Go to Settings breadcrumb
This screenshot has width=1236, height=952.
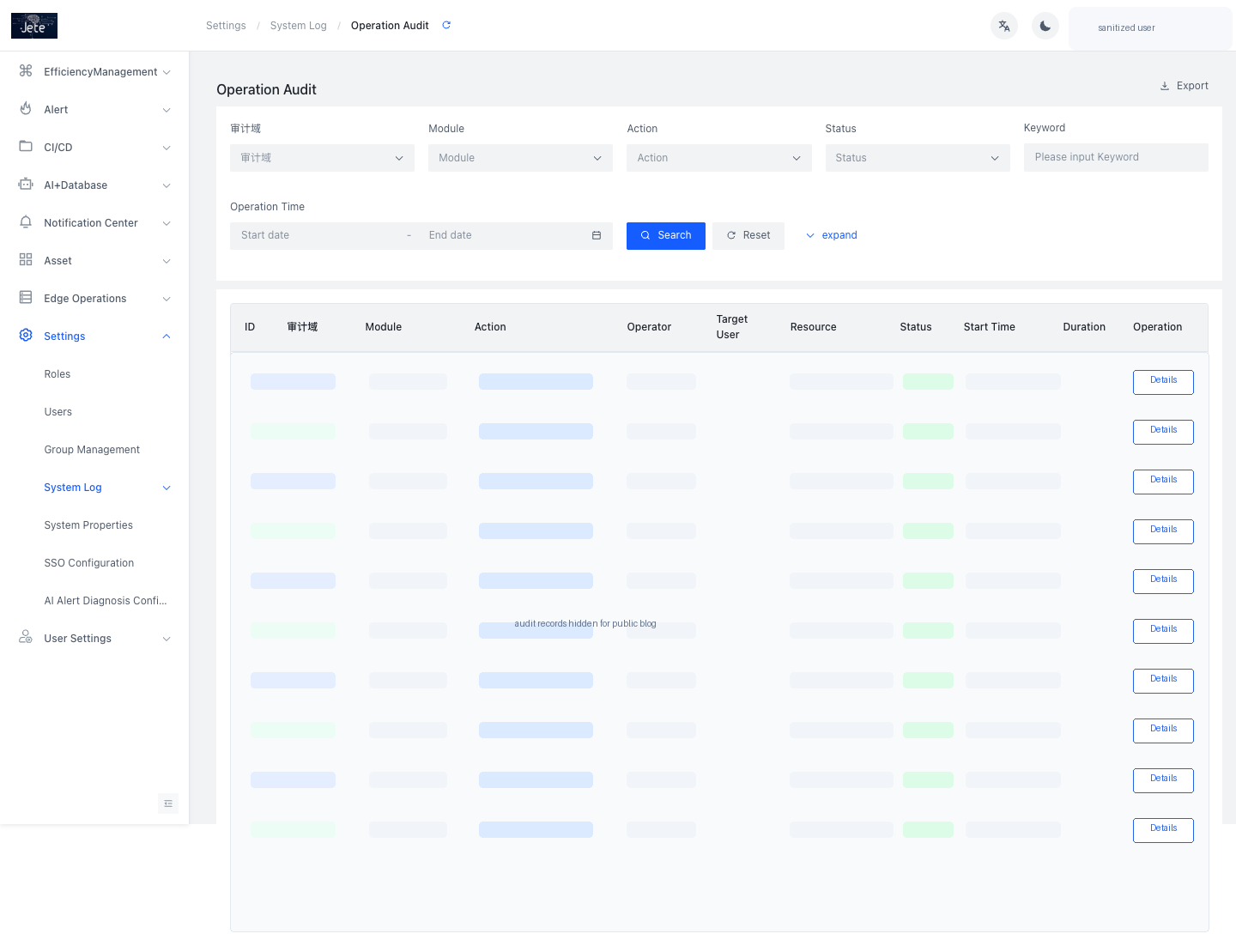click(x=226, y=26)
